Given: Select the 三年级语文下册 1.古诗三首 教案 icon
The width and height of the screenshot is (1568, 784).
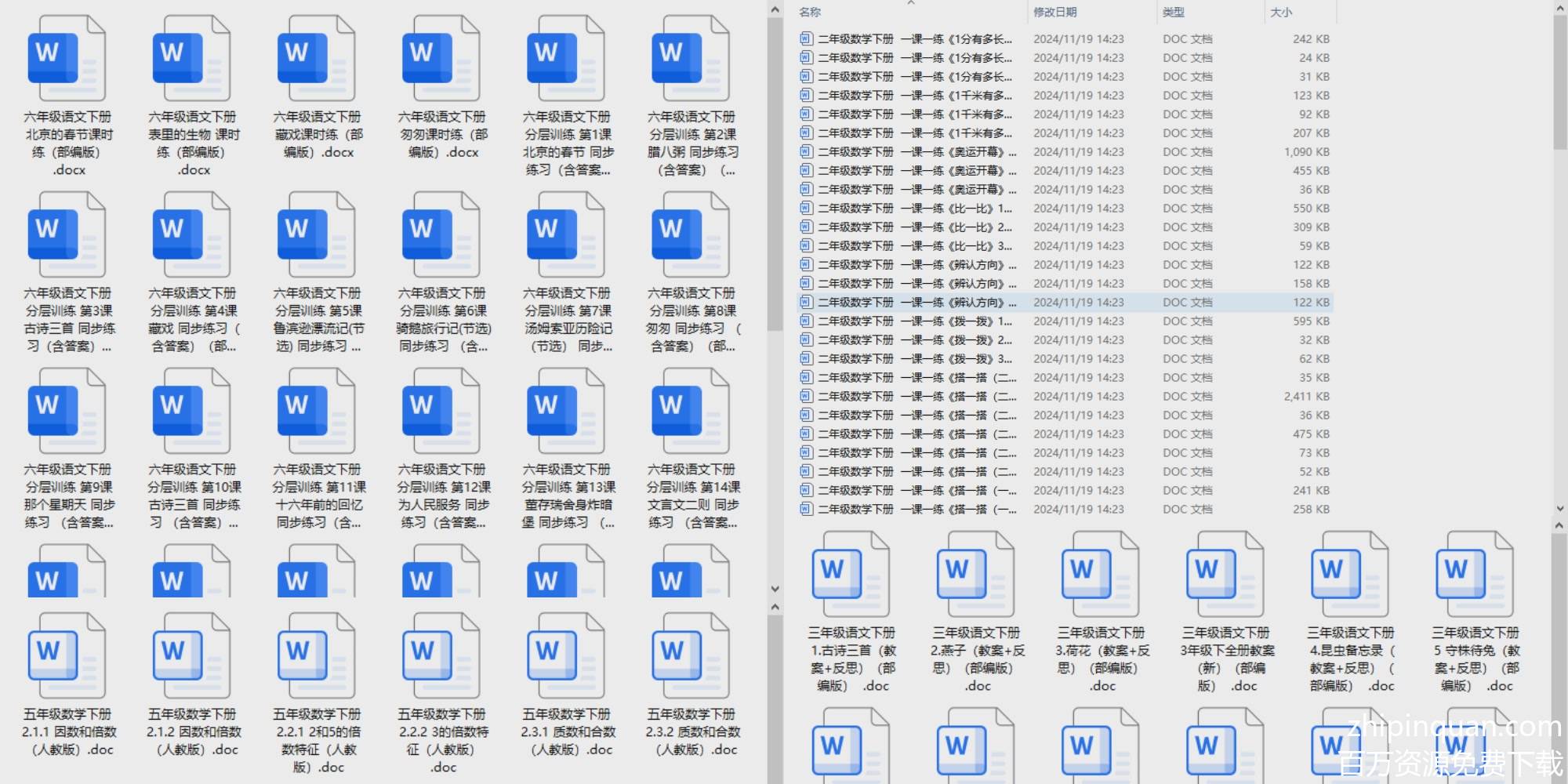Looking at the screenshot, I should 851,575.
